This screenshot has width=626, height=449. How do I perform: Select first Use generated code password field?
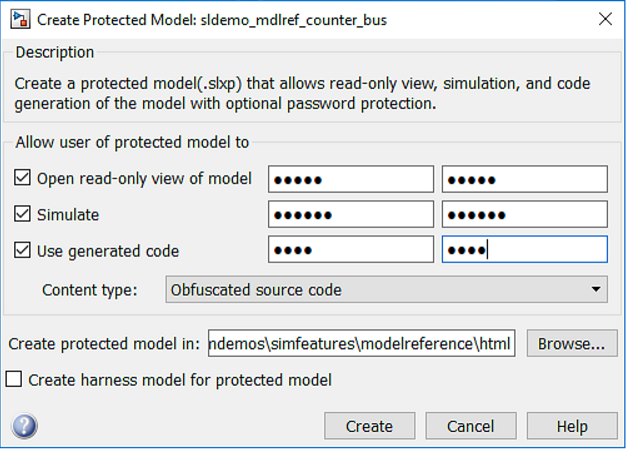point(350,250)
